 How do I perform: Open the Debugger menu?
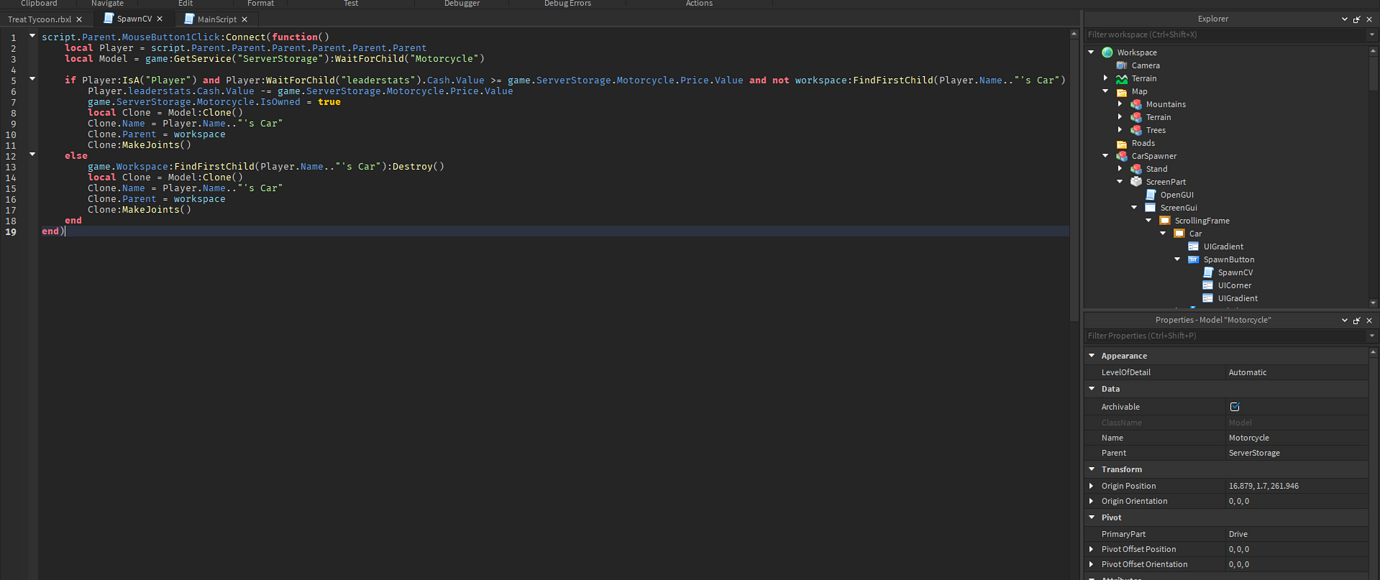461,3
